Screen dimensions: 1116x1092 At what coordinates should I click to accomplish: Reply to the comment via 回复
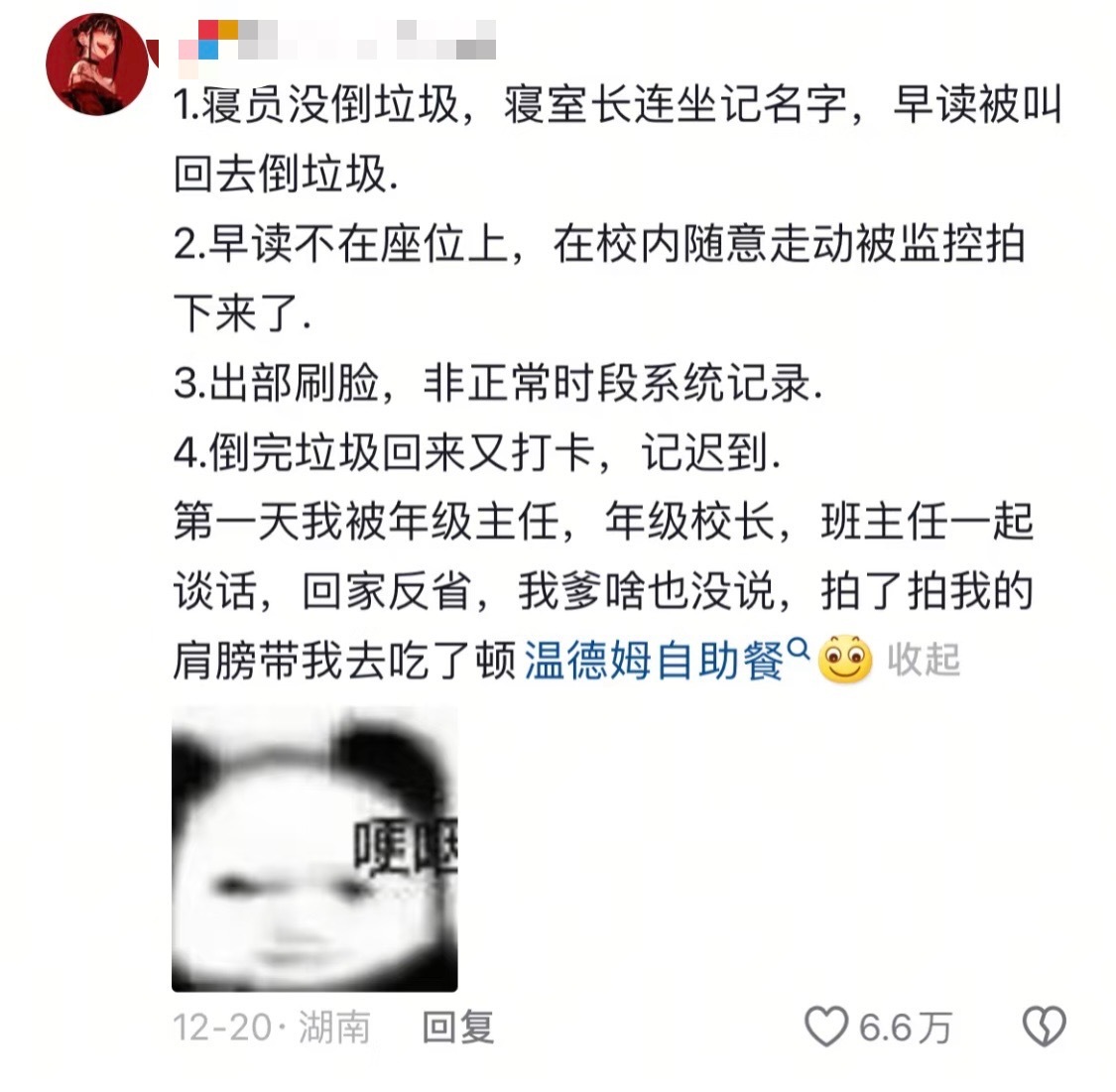[x=458, y=1027]
